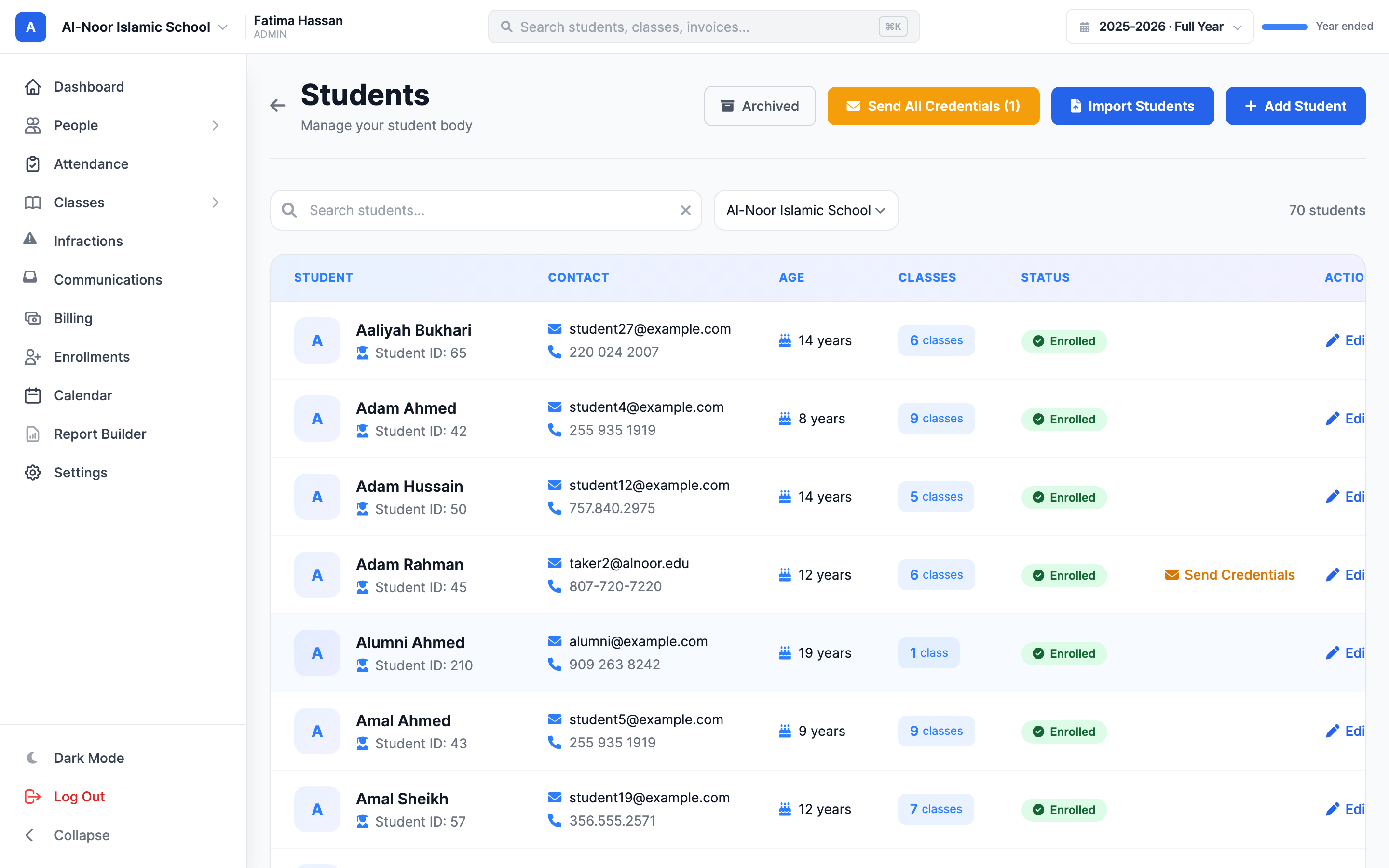Click the Dark Mode moon icon
1389x868 pixels.
point(33,758)
